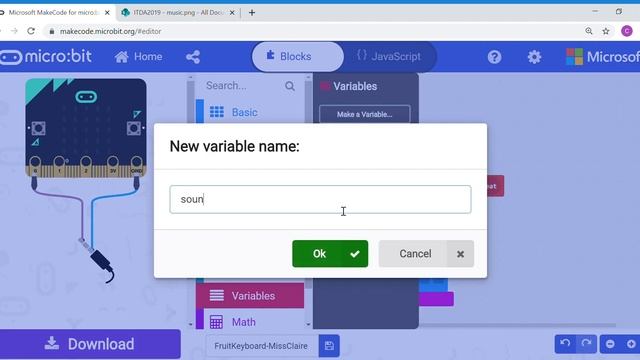
Task: Switch to the Blocks editor view
Action: pos(298,56)
